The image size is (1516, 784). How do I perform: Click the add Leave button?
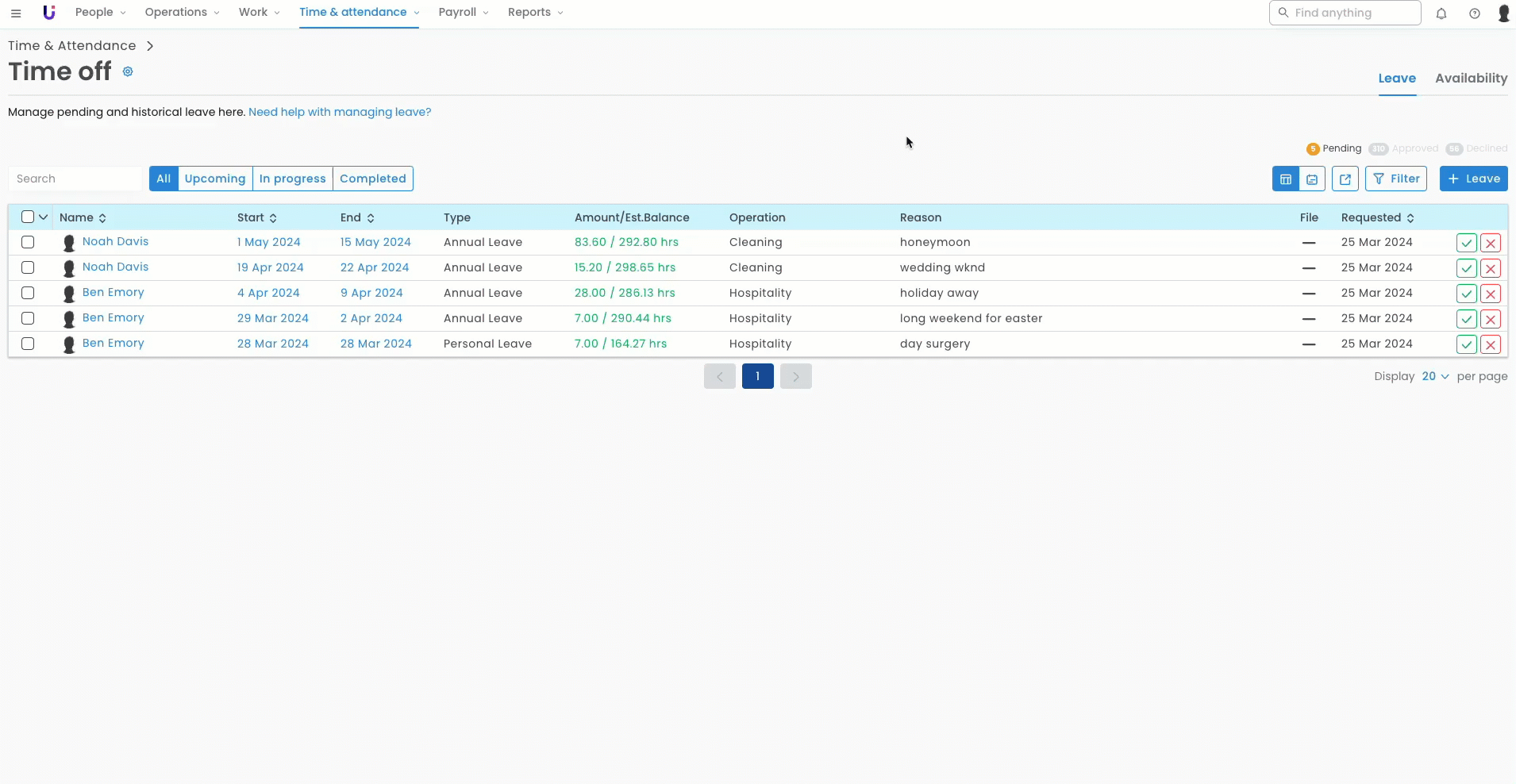coord(1473,179)
